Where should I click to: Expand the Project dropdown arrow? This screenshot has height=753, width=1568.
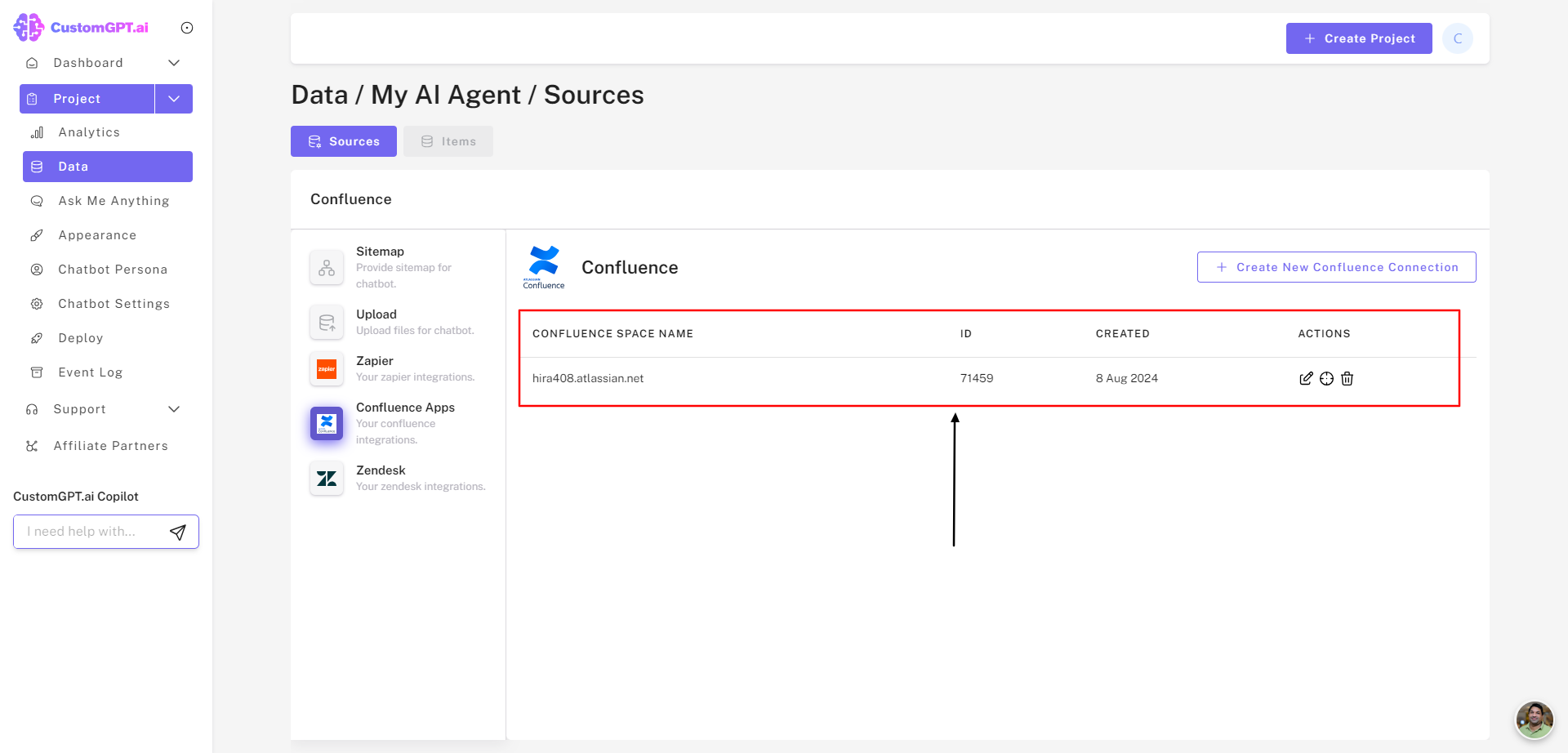tap(174, 99)
